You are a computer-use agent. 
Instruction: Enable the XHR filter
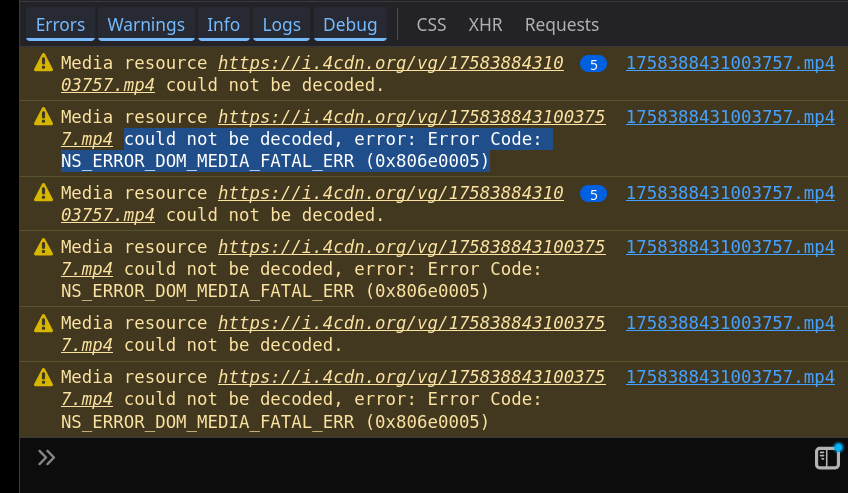[485, 24]
